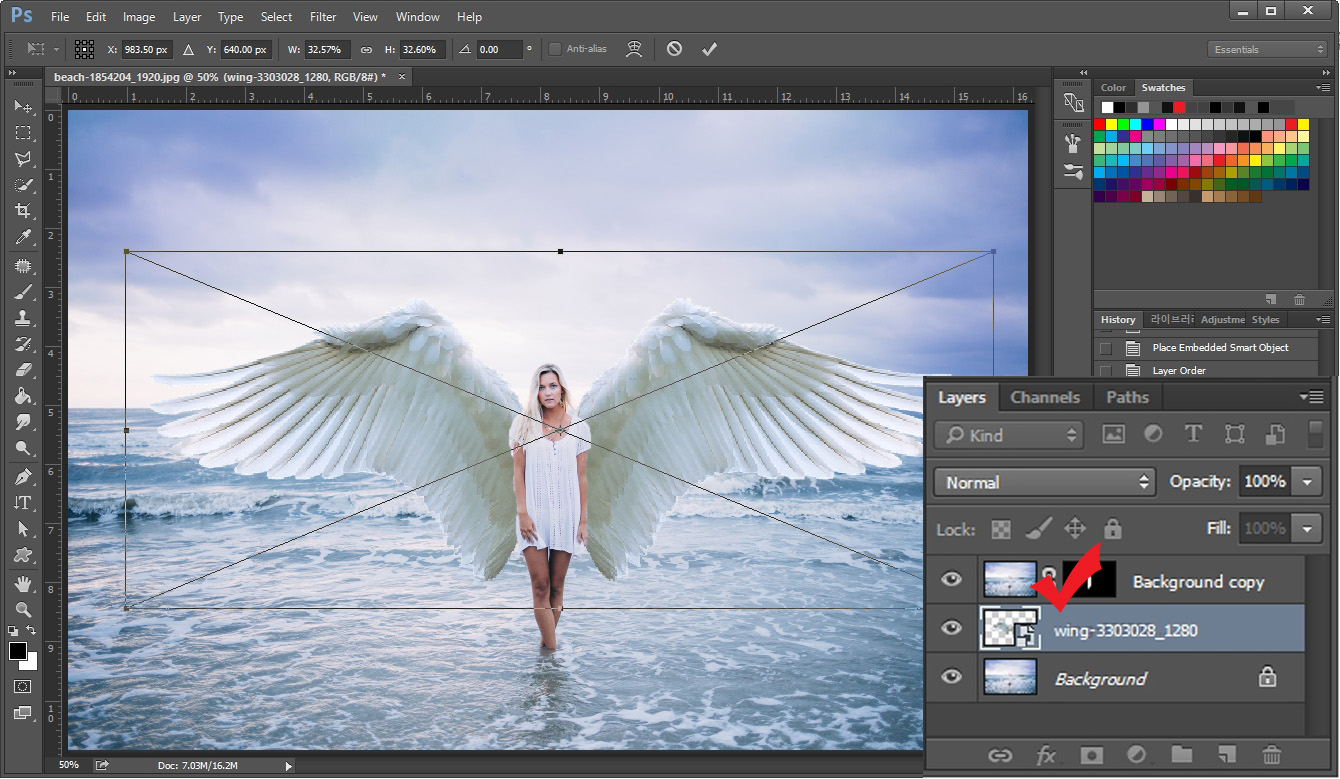The height and width of the screenshot is (779, 1340).
Task: Open the Filter menu
Action: [322, 16]
